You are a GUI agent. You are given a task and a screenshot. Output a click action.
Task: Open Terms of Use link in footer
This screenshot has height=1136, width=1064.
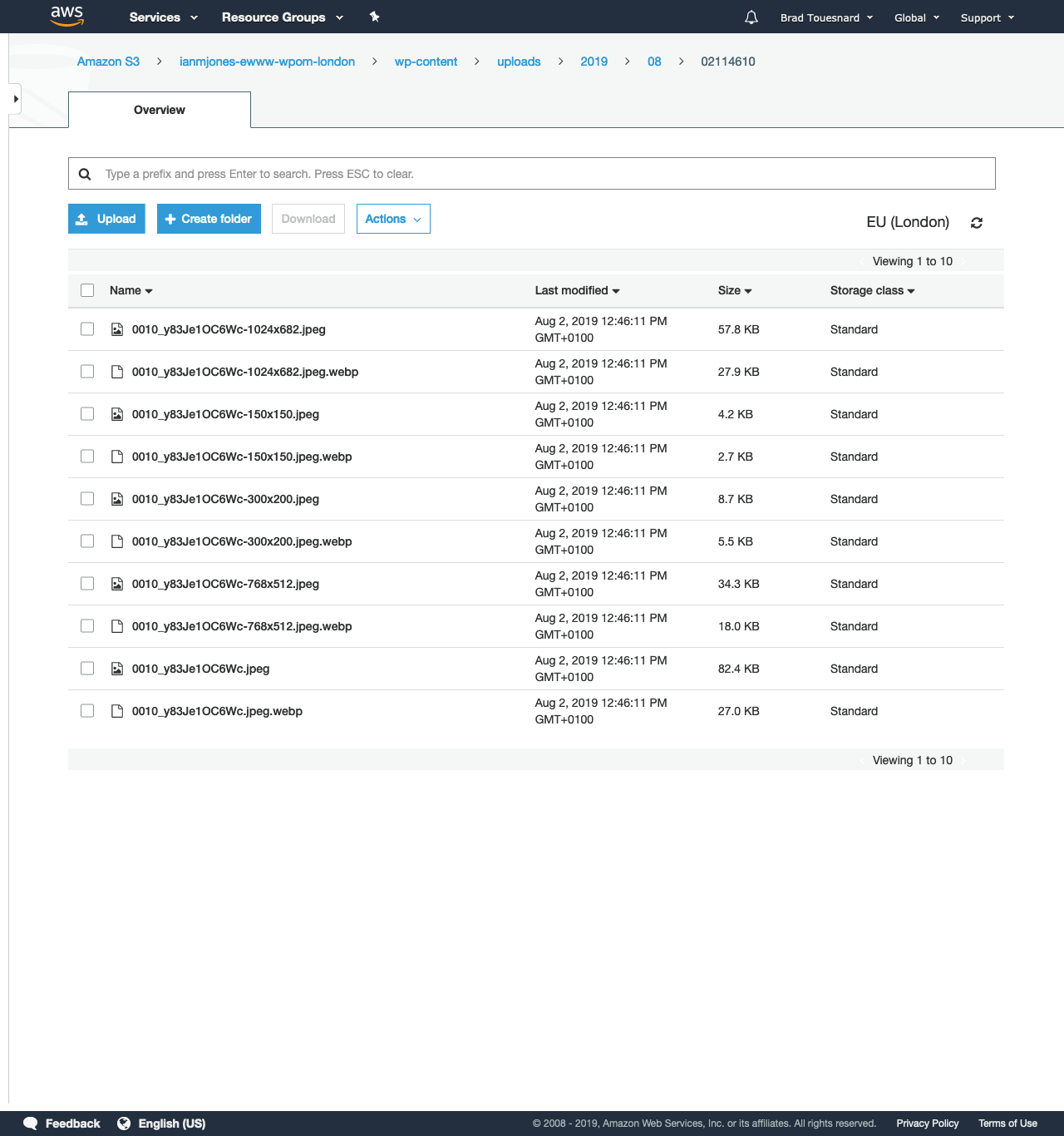pos(1007,1124)
